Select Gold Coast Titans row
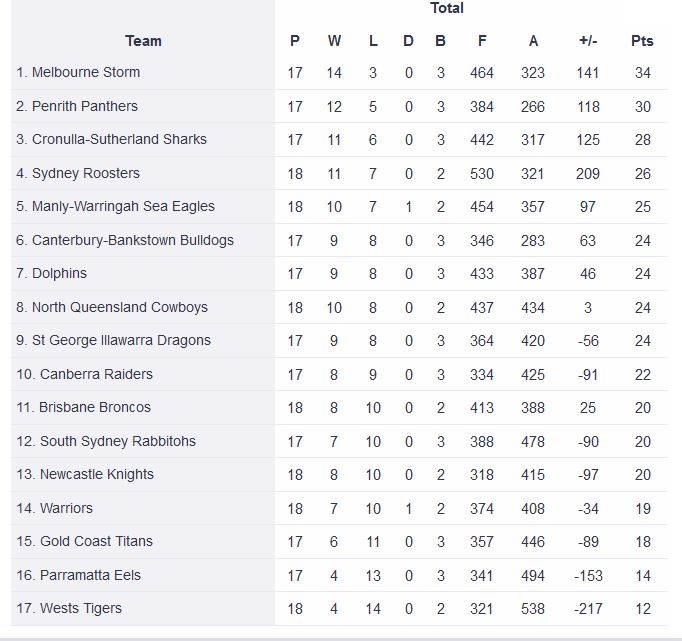Image resolution: width=682 pixels, height=641 pixels. tap(339, 541)
